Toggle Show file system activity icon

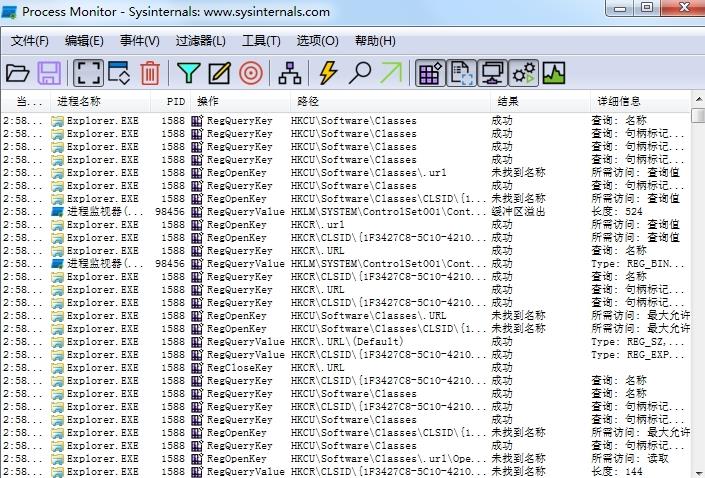point(461,73)
